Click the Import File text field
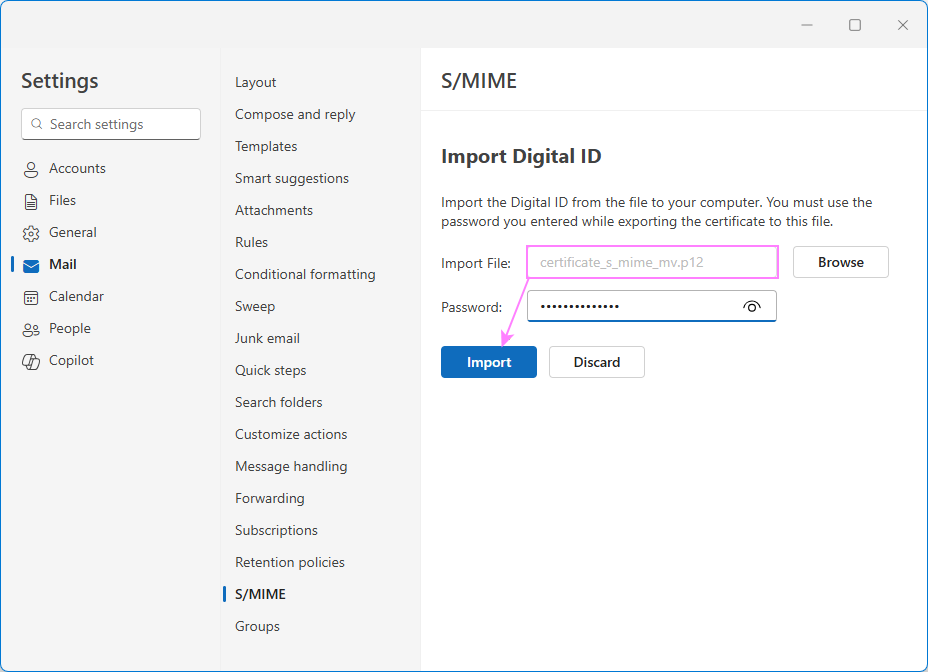 click(x=651, y=262)
